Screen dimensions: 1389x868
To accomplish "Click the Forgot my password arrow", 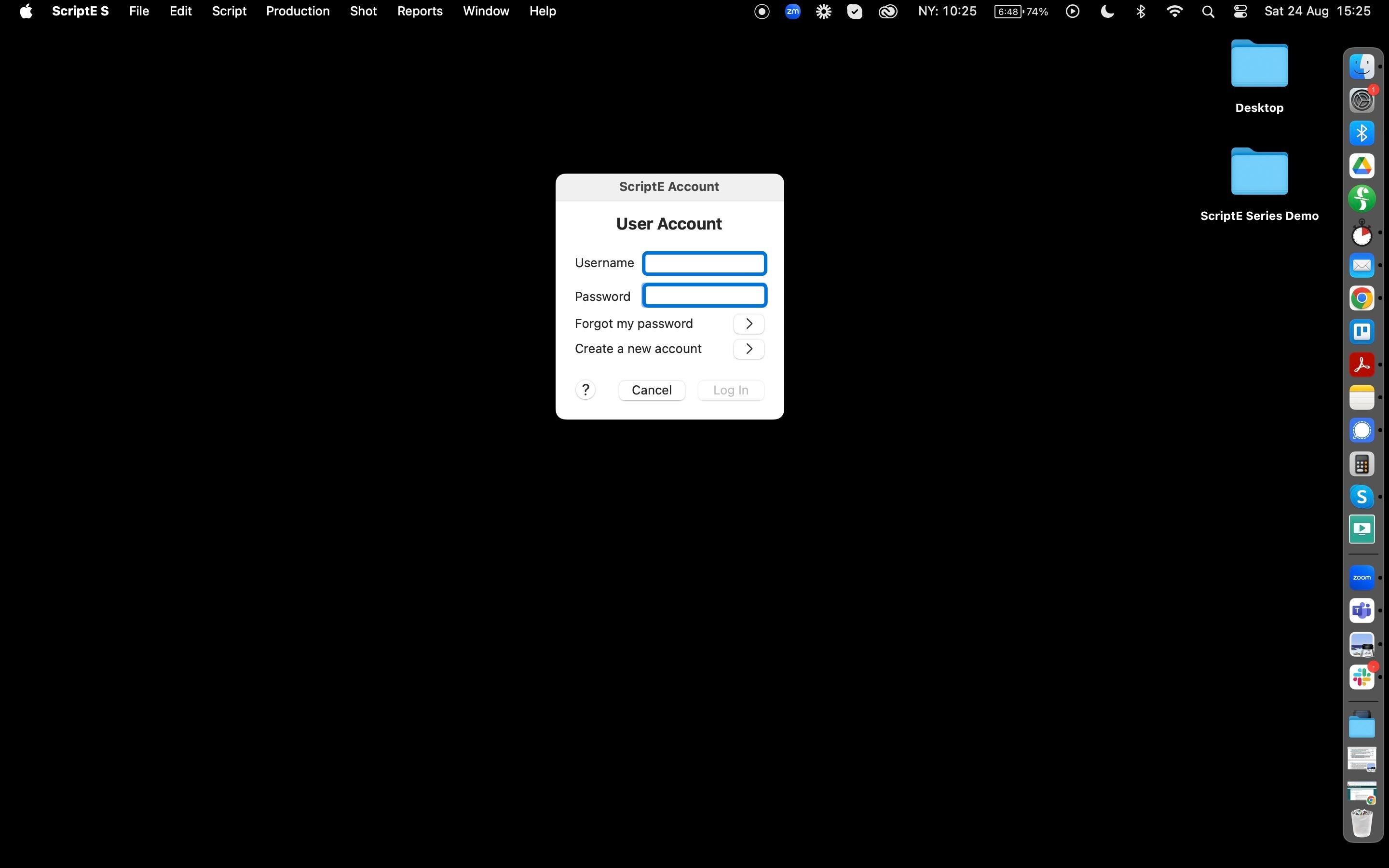I will pos(749,324).
